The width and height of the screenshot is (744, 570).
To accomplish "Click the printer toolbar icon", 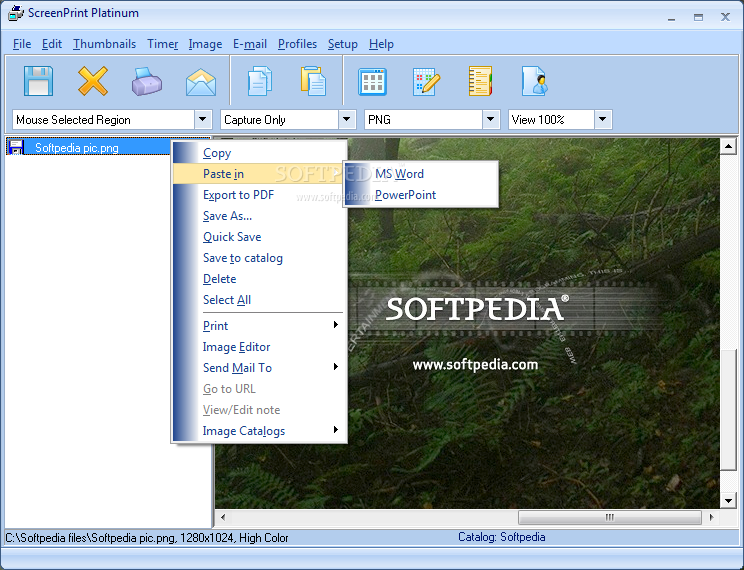I will coord(147,81).
